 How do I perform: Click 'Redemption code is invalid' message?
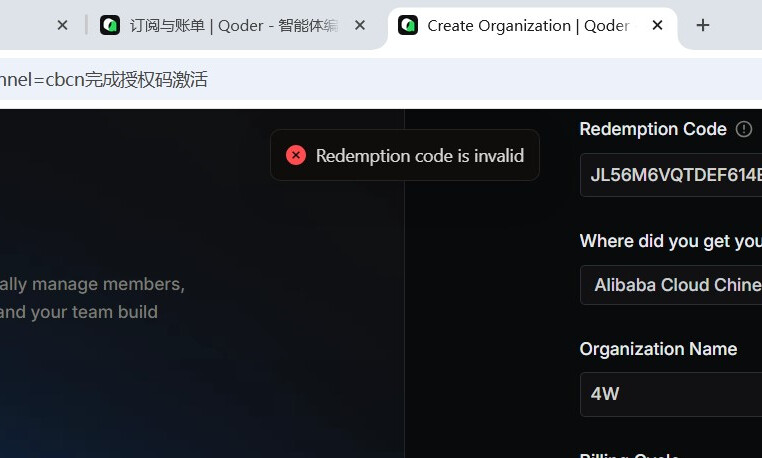(420, 156)
